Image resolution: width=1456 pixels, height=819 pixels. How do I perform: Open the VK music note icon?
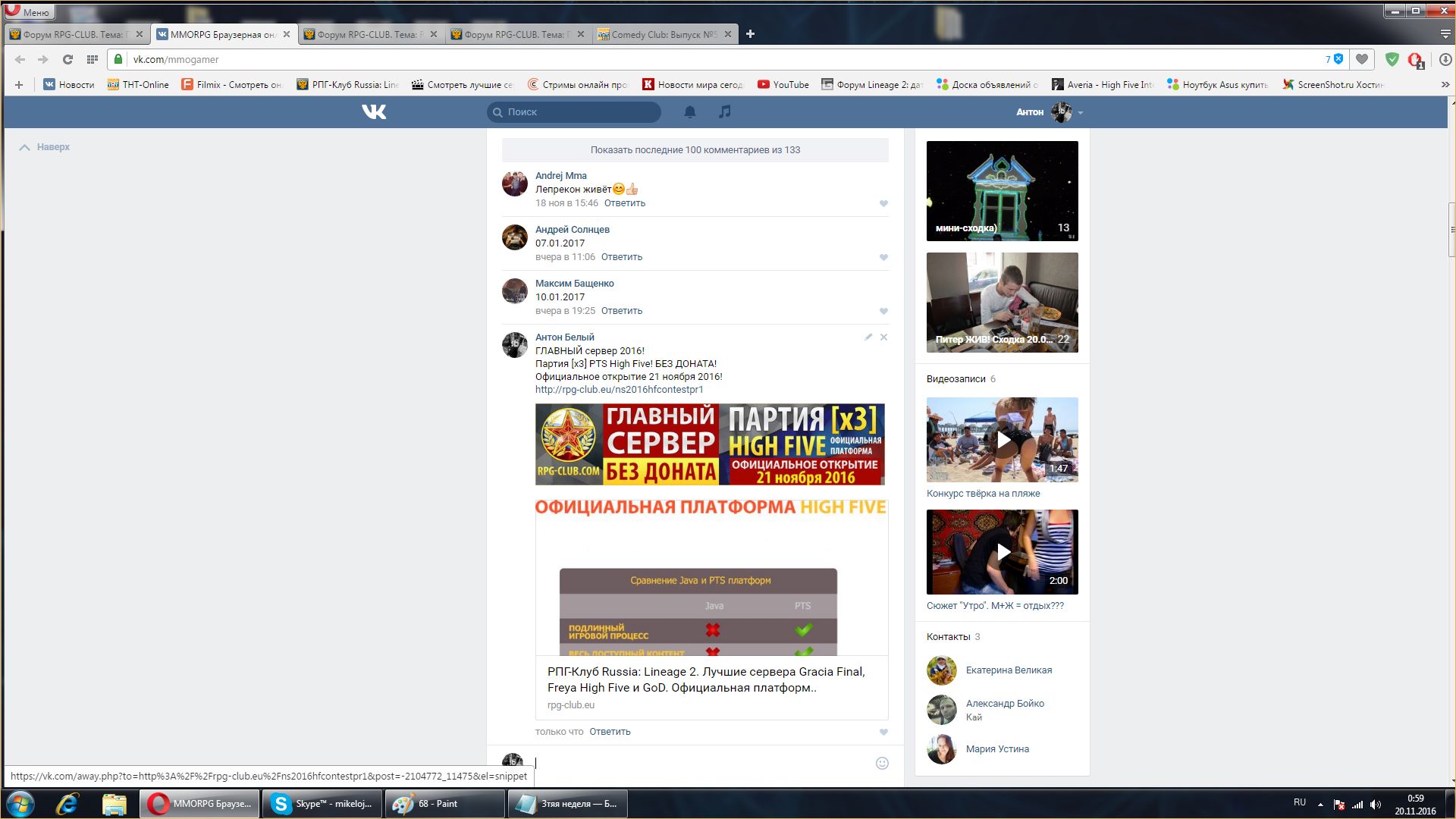point(725,112)
